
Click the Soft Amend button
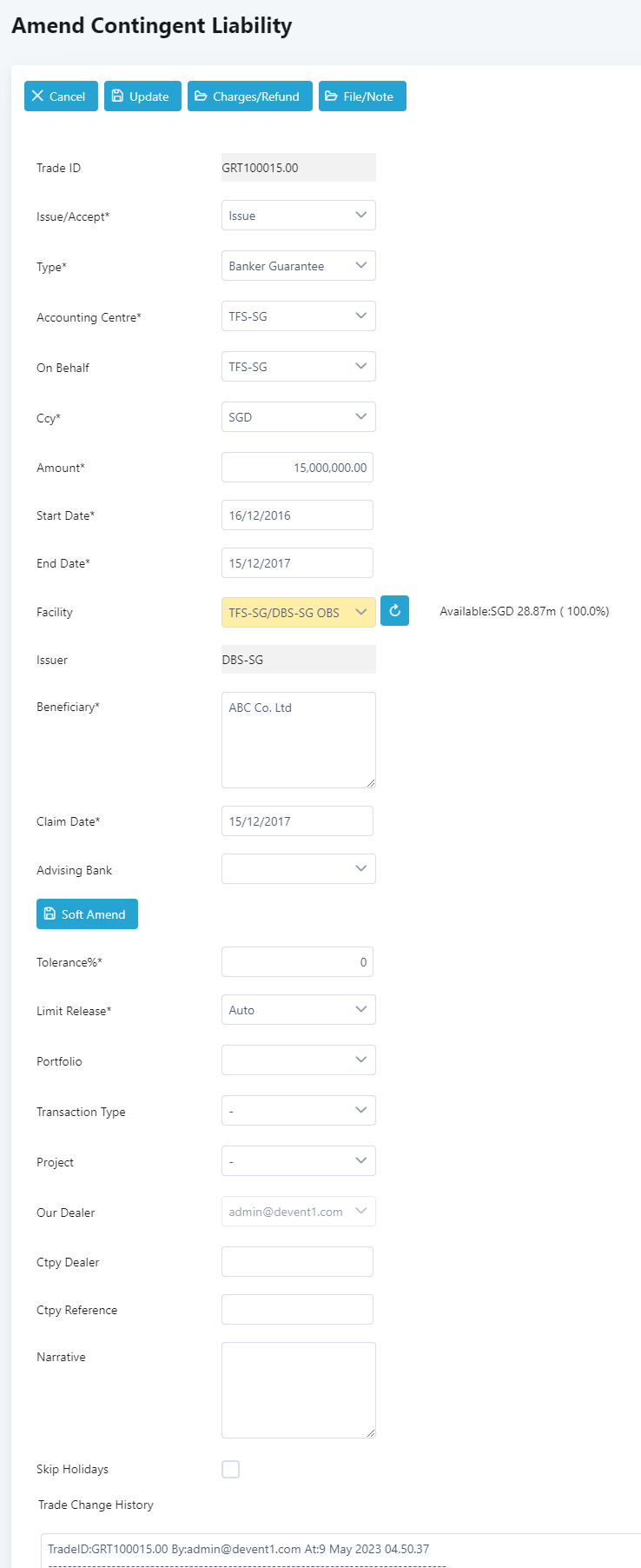coord(87,914)
